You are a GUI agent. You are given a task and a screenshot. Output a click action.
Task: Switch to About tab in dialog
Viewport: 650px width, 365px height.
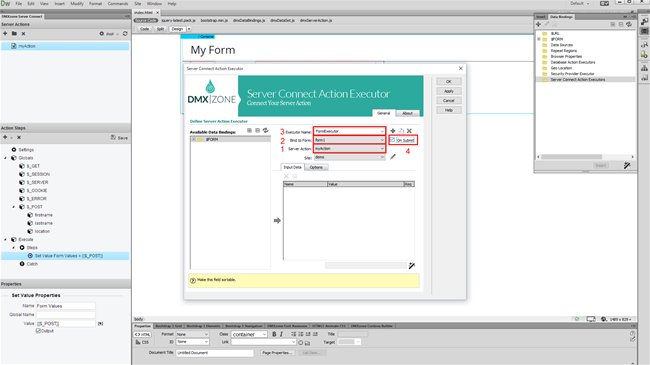click(x=407, y=113)
